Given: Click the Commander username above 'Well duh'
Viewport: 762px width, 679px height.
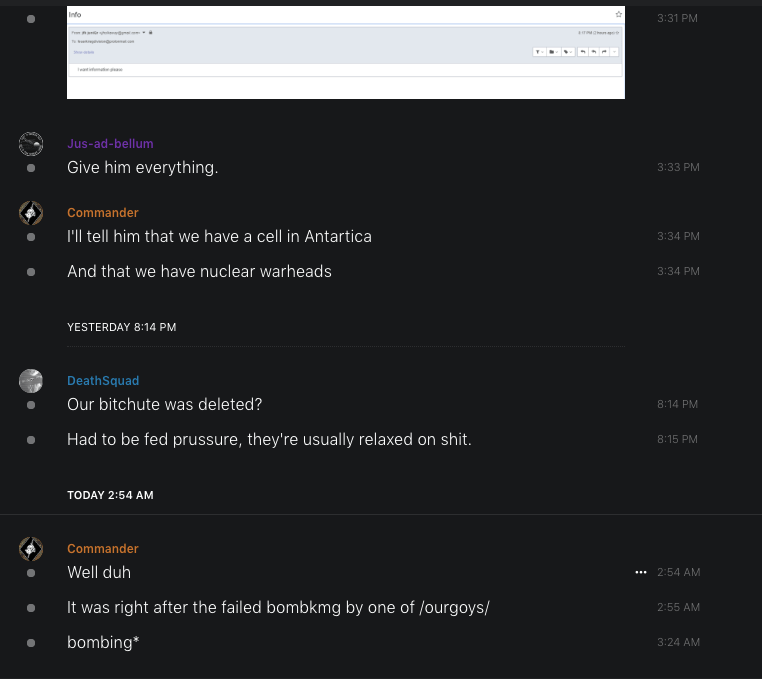Looking at the screenshot, I should pyautogui.click(x=103, y=549).
